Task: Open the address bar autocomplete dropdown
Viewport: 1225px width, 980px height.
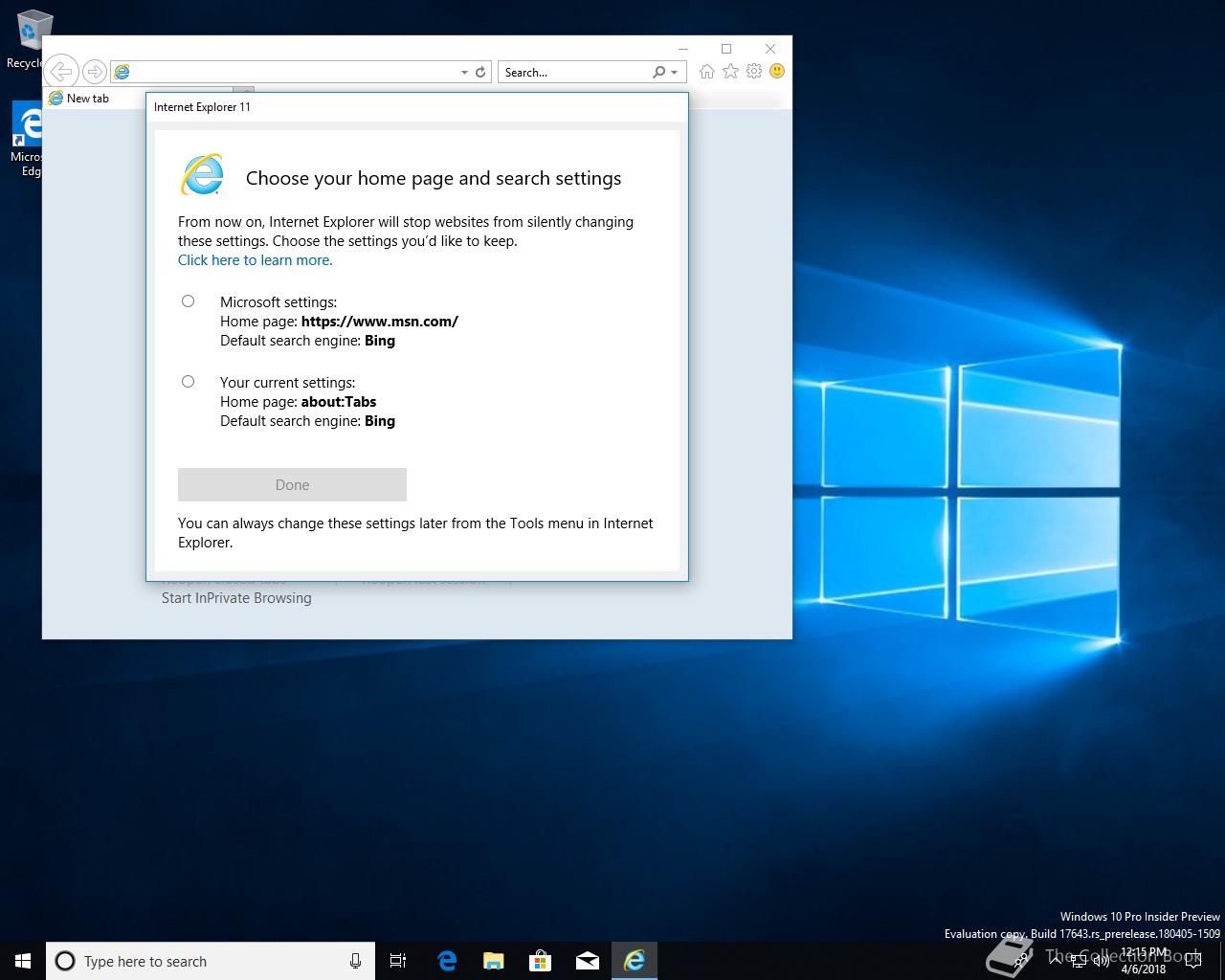Action: (x=464, y=72)
